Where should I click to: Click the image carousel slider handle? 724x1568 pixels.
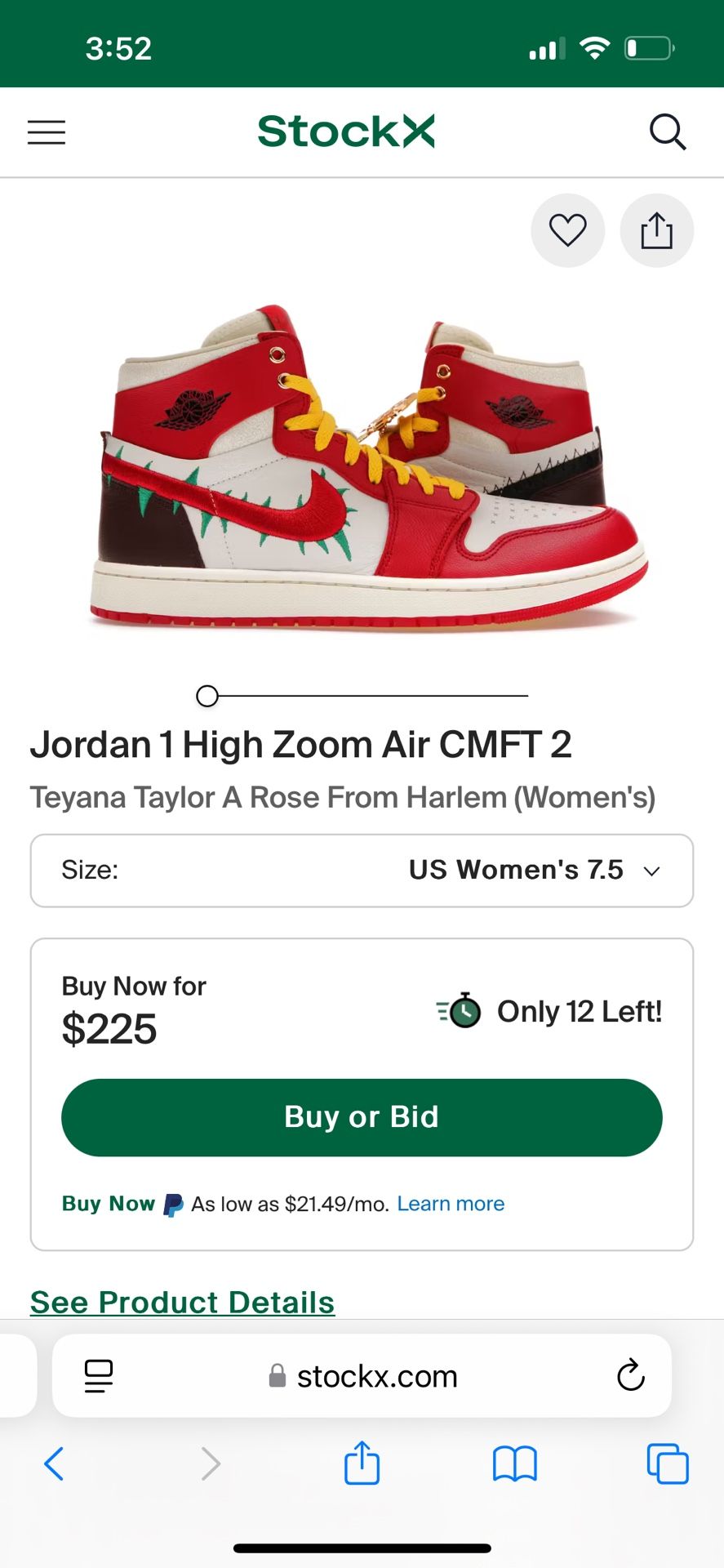point(207,696)
